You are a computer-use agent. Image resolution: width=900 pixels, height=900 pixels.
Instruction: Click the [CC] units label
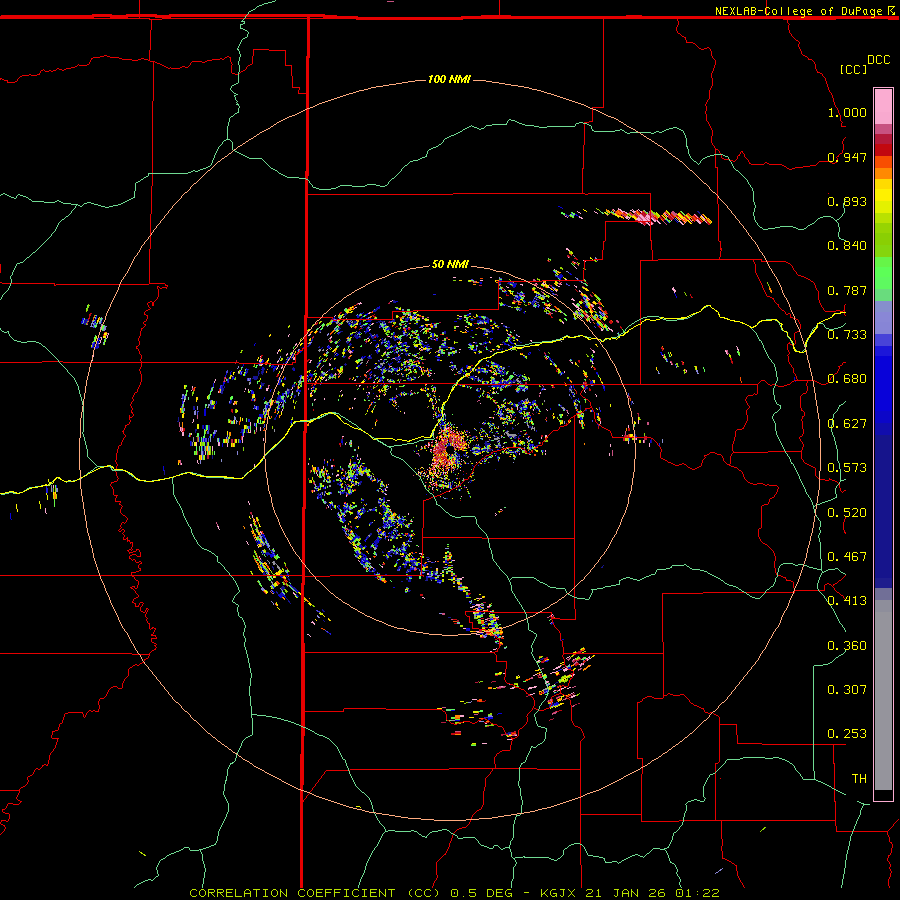(x=853, y=69)
